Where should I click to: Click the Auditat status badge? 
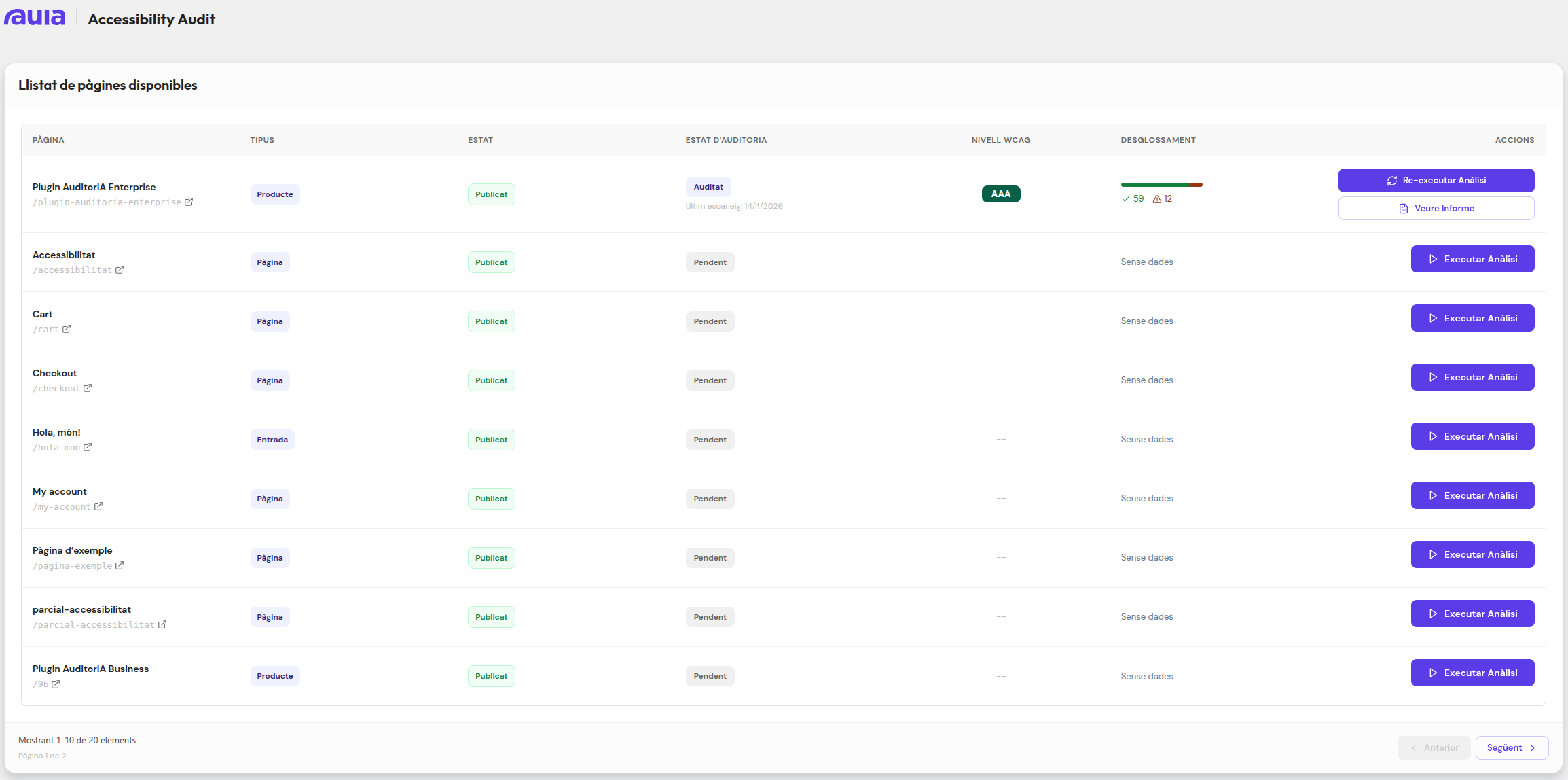(708, 187)
